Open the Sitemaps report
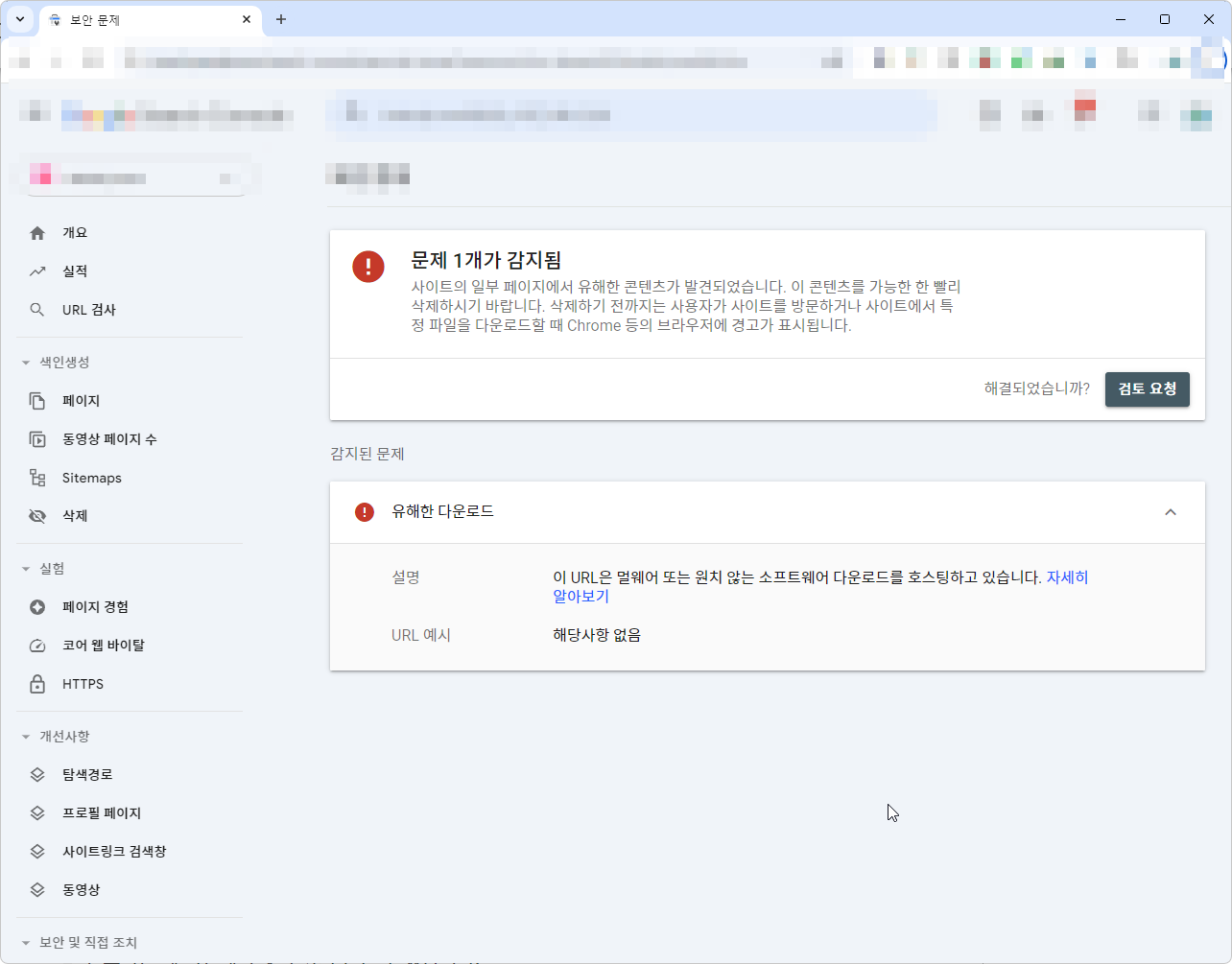Screen dimensions: 1232x964 (x=92, y=477)
